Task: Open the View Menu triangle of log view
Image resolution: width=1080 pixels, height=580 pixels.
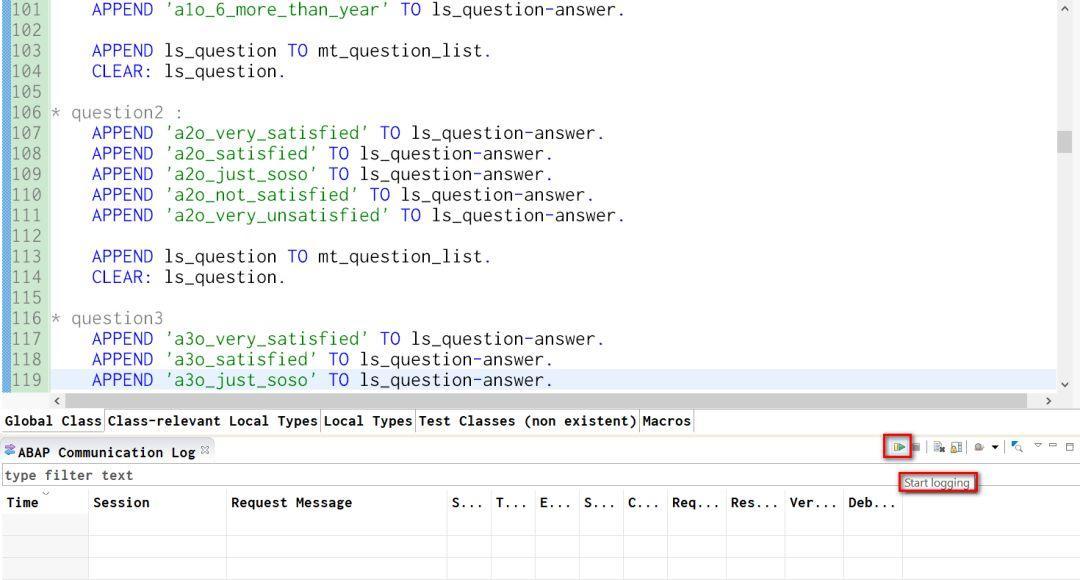Action: point(1038,446)
